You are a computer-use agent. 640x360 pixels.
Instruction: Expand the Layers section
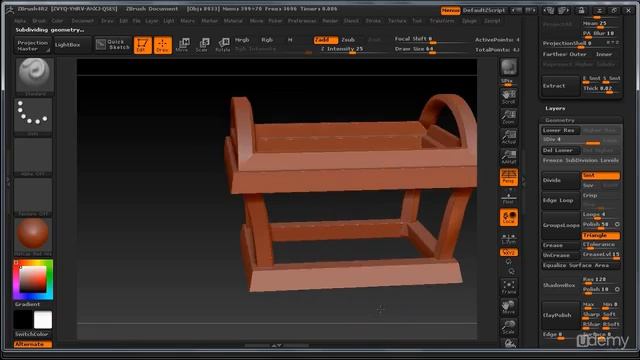555,108
